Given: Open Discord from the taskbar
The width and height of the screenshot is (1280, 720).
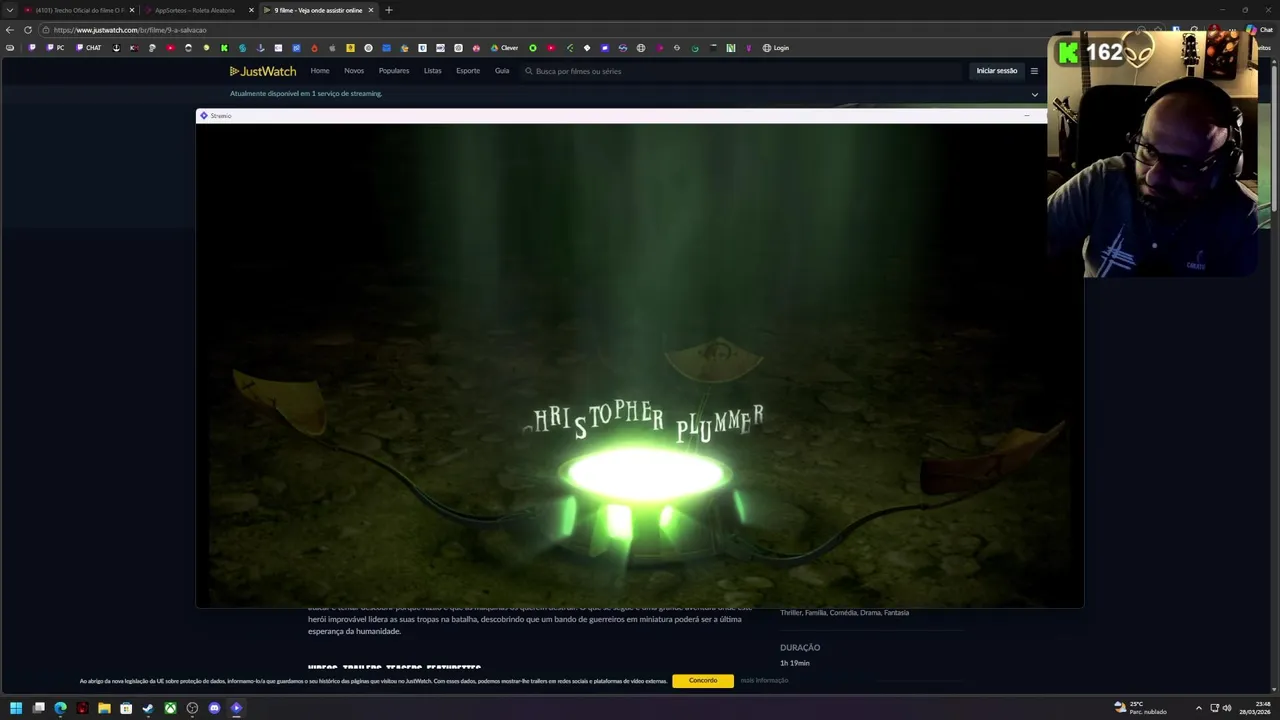Looking at the screenshot, I should 214,708.
